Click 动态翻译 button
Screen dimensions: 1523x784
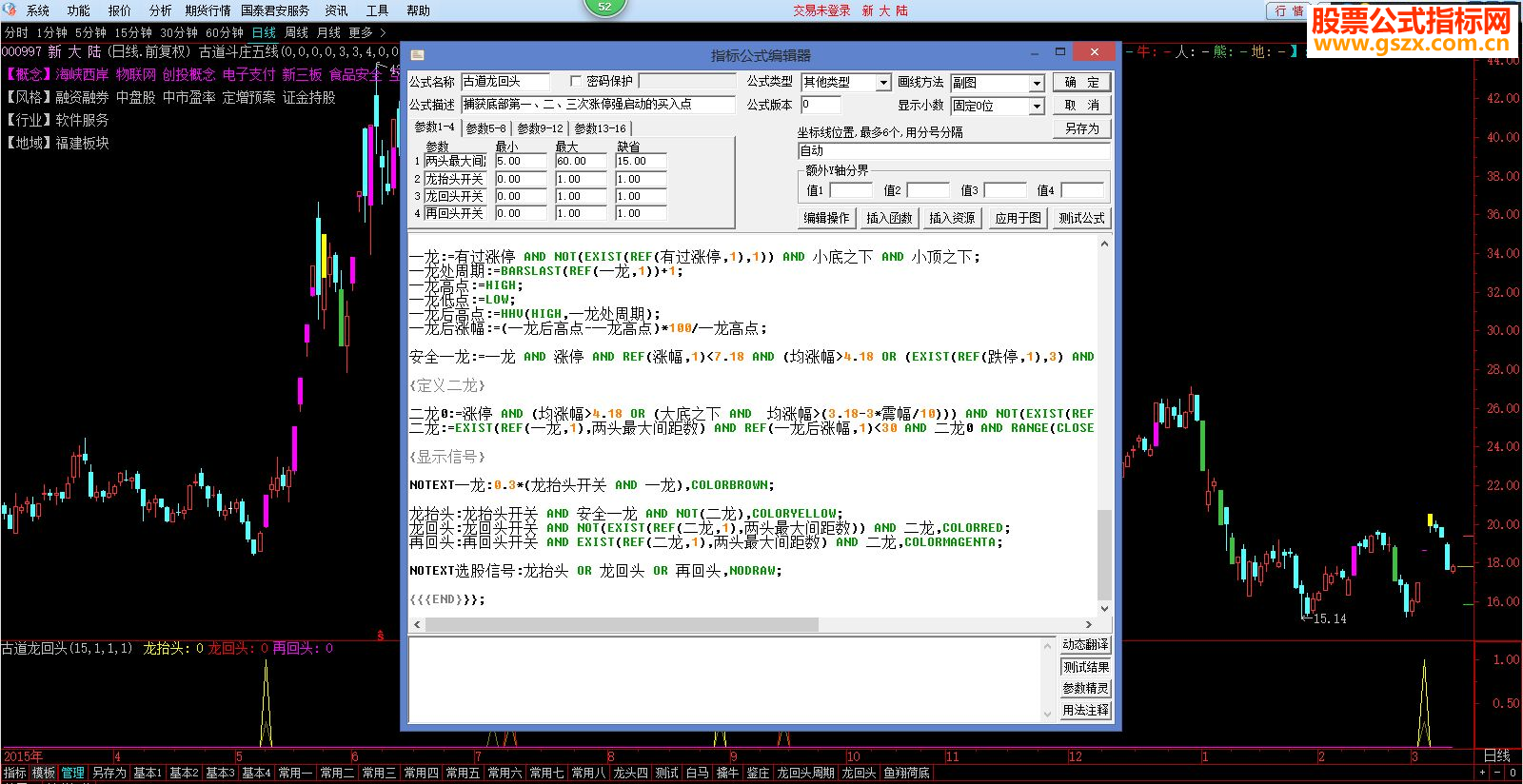tap(1085, 645)
